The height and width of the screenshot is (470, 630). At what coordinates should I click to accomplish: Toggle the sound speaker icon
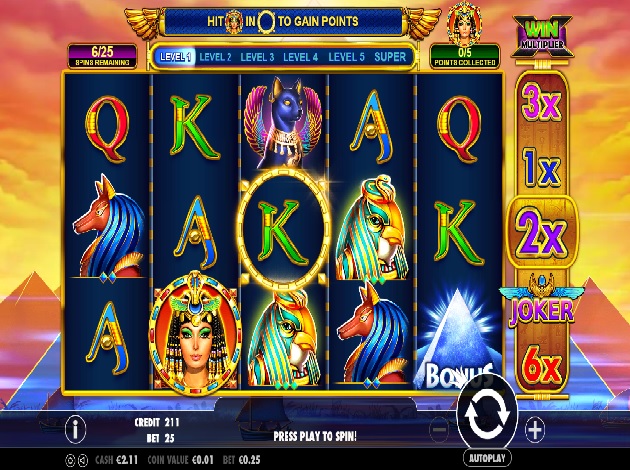point(82,460)
